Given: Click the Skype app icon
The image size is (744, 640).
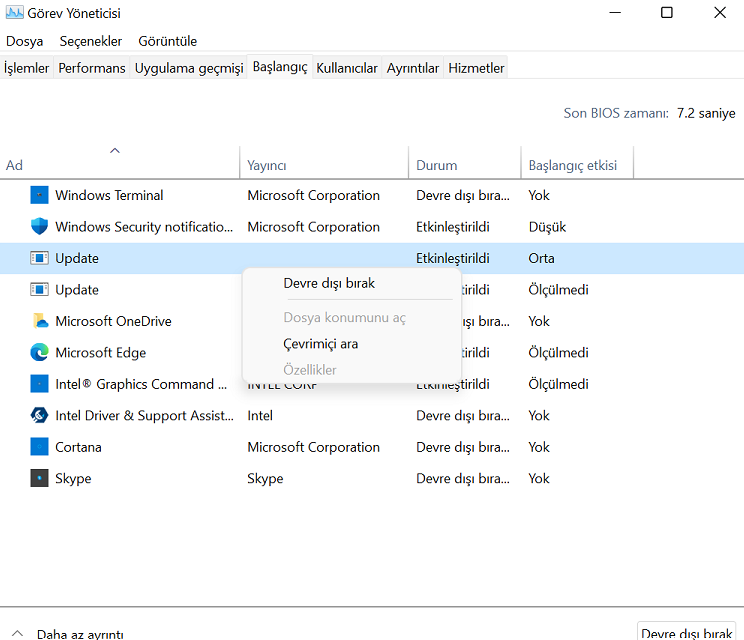Looking at the screenshot, I should pos(39,478).
